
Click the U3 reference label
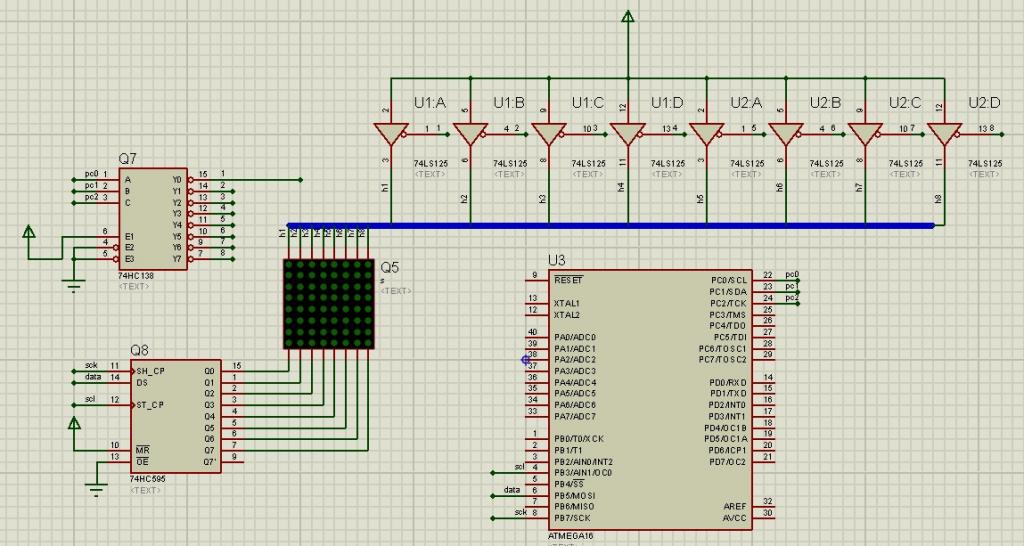pos(556,260)
